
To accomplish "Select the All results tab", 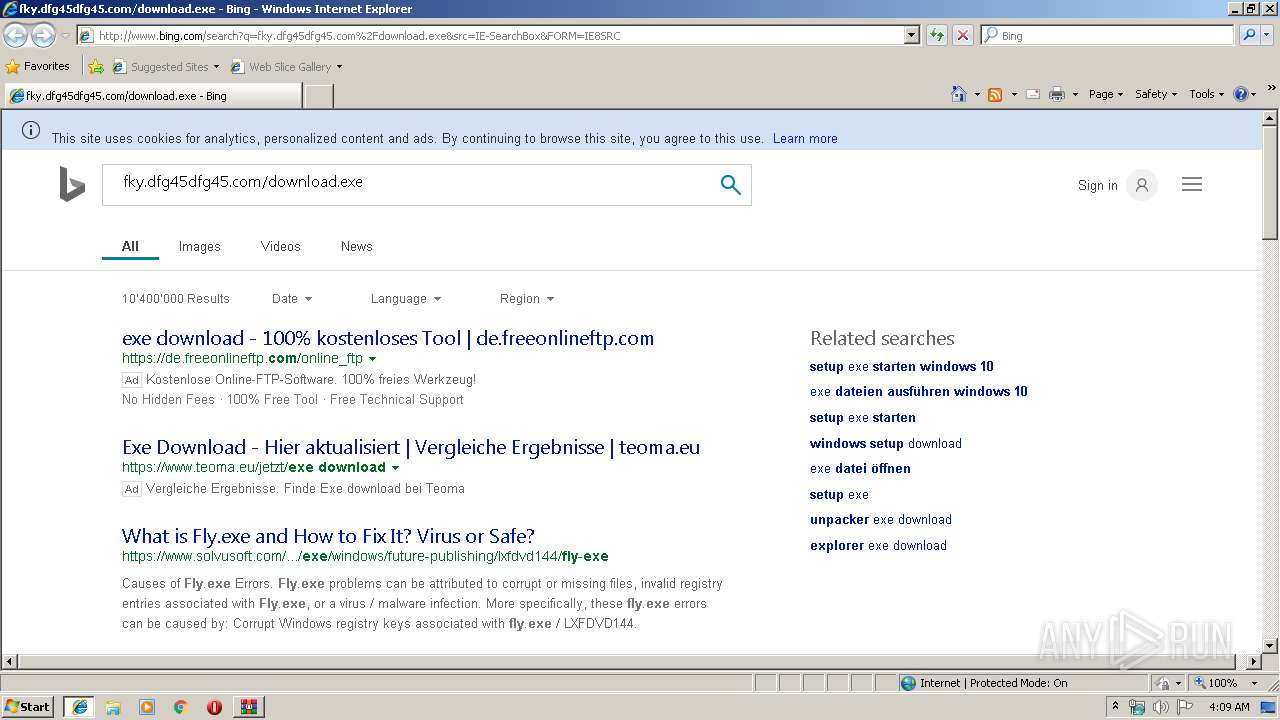I will point(130,246).
